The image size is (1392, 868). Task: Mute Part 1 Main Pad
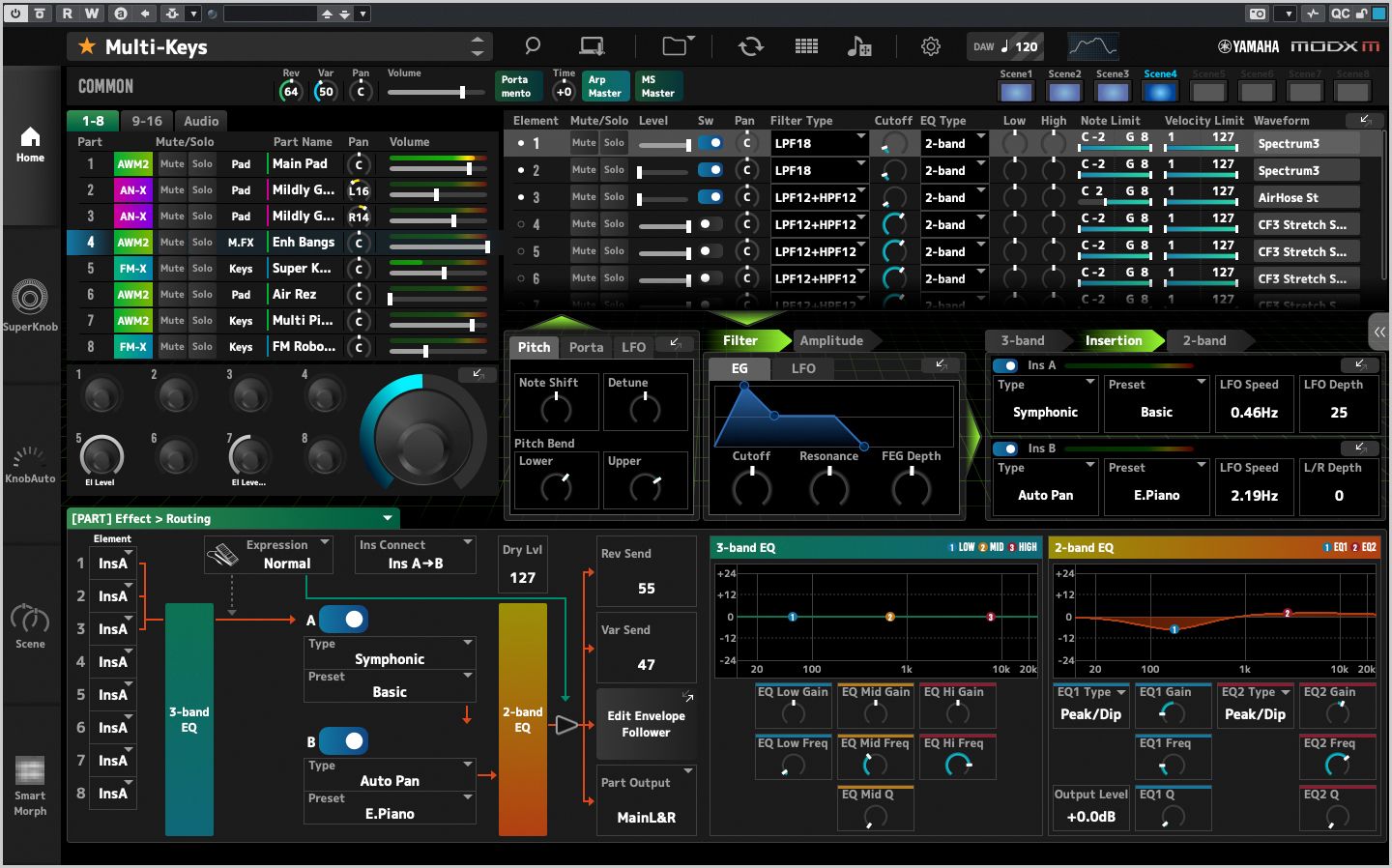tap(171, 163)
